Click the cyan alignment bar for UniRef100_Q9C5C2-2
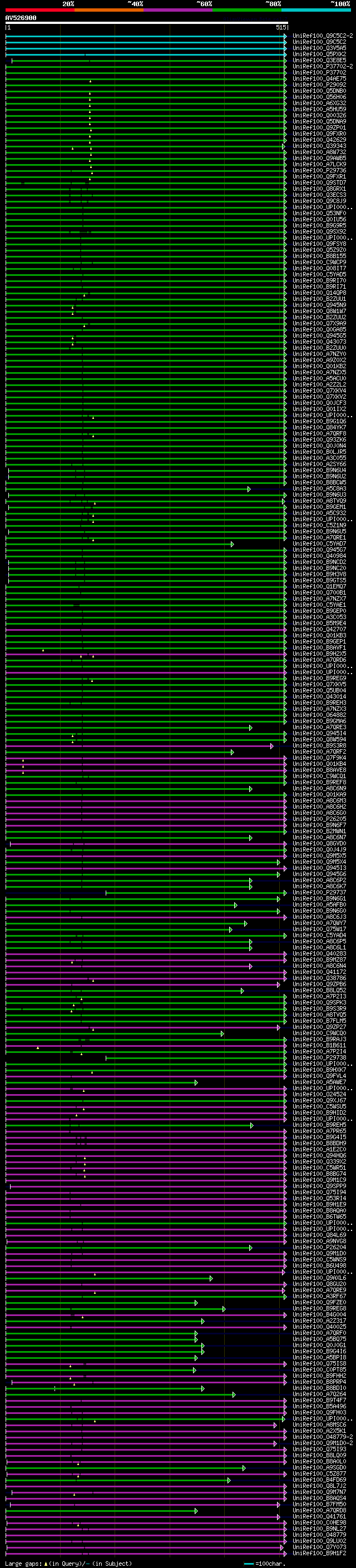Image resolution: width=356 pixels, height=1568 pixels. tap(146, 37)
